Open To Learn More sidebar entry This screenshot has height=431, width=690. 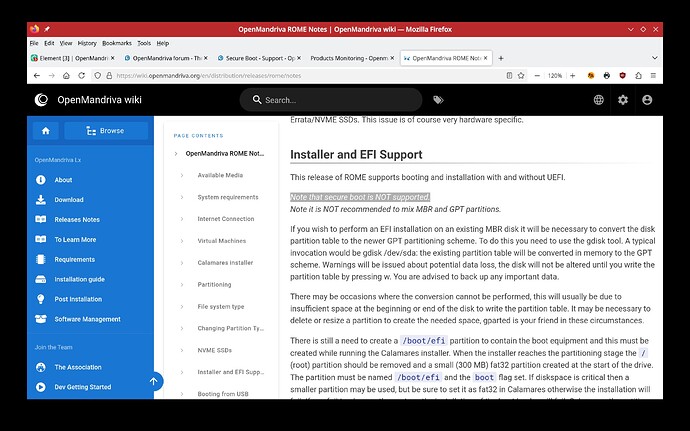point(75,239)
